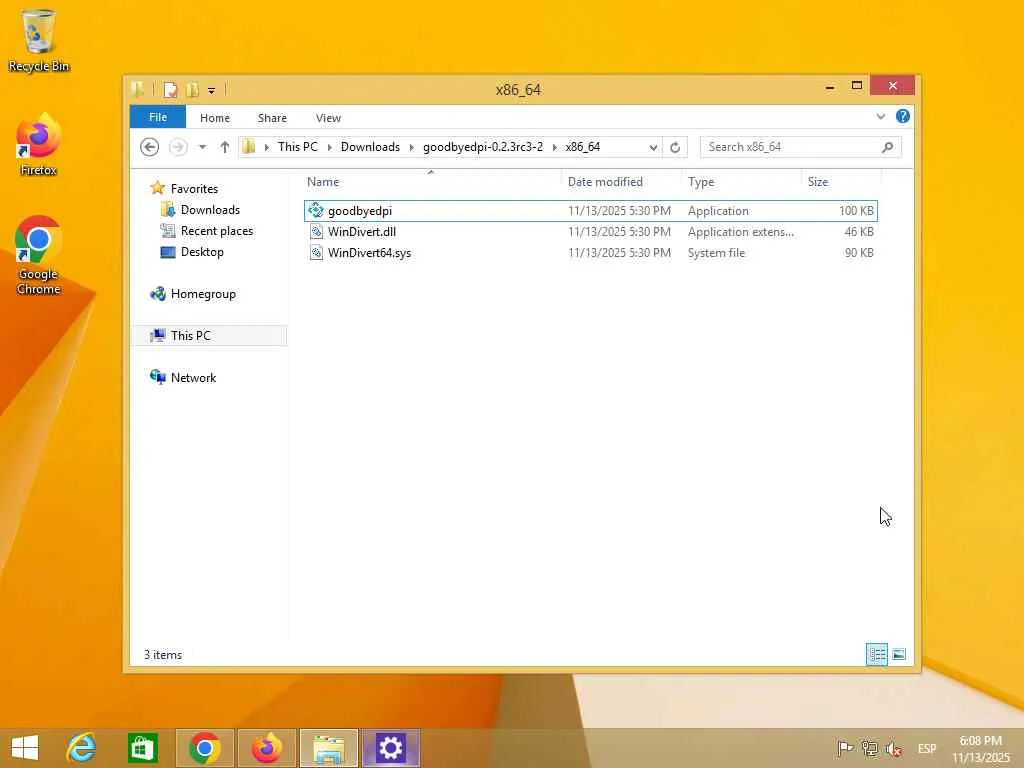Click System file type of WinDivert64.sys
Viewport: 1024px width, 768px height.
click(x=716, y=253)
